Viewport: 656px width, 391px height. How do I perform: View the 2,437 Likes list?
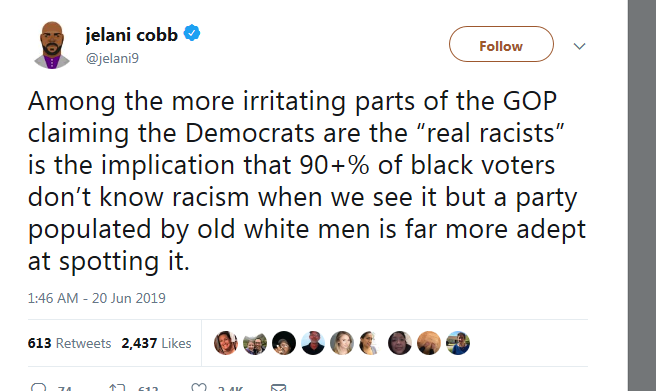coord(156,343)
